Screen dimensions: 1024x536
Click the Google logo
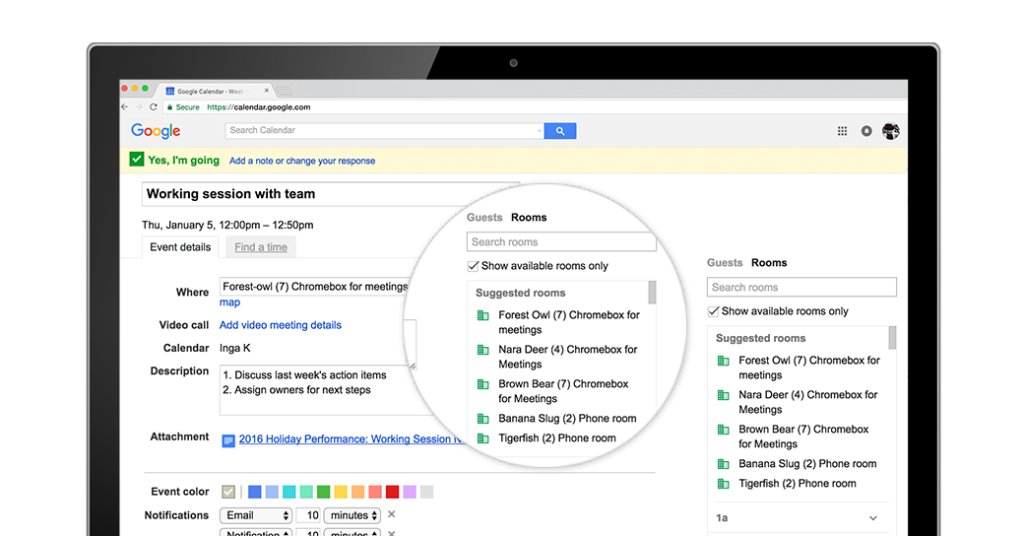click(155, 131)
